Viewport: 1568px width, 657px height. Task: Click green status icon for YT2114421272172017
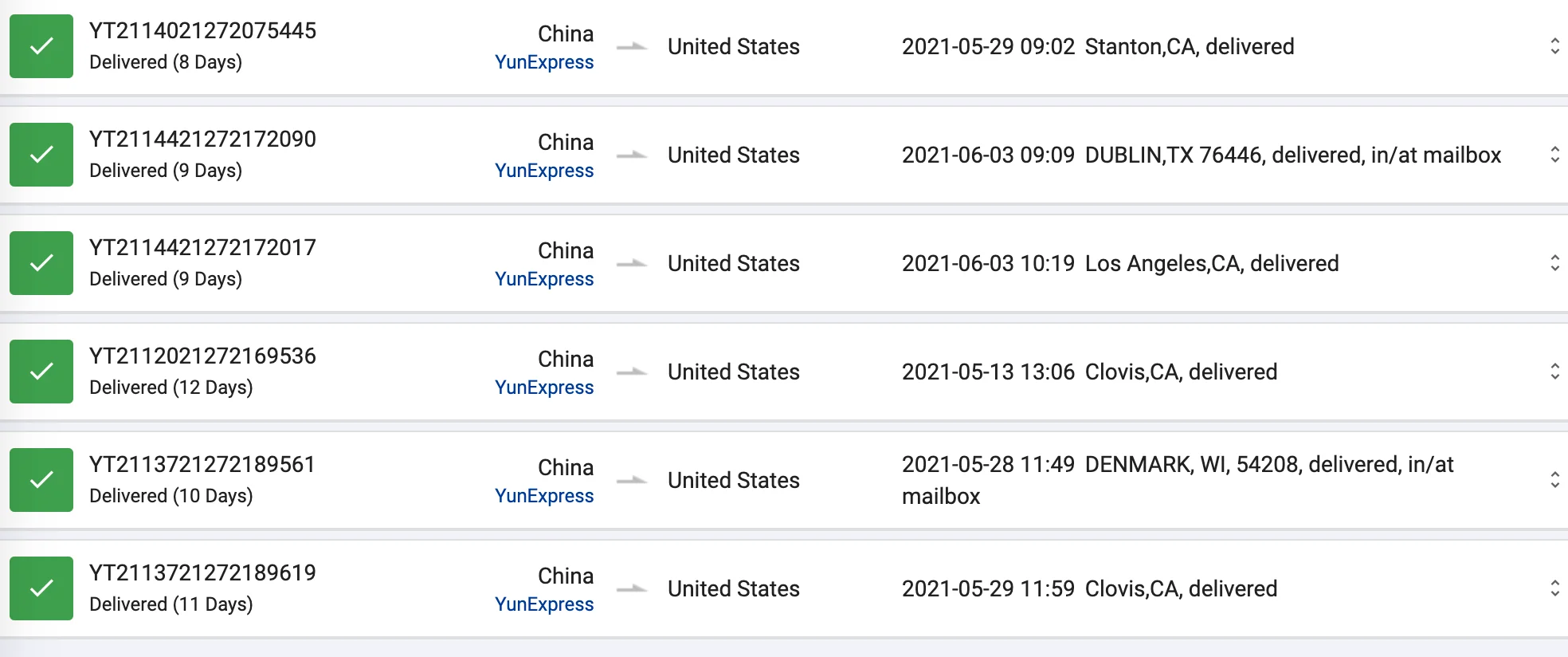coord(41,263)
